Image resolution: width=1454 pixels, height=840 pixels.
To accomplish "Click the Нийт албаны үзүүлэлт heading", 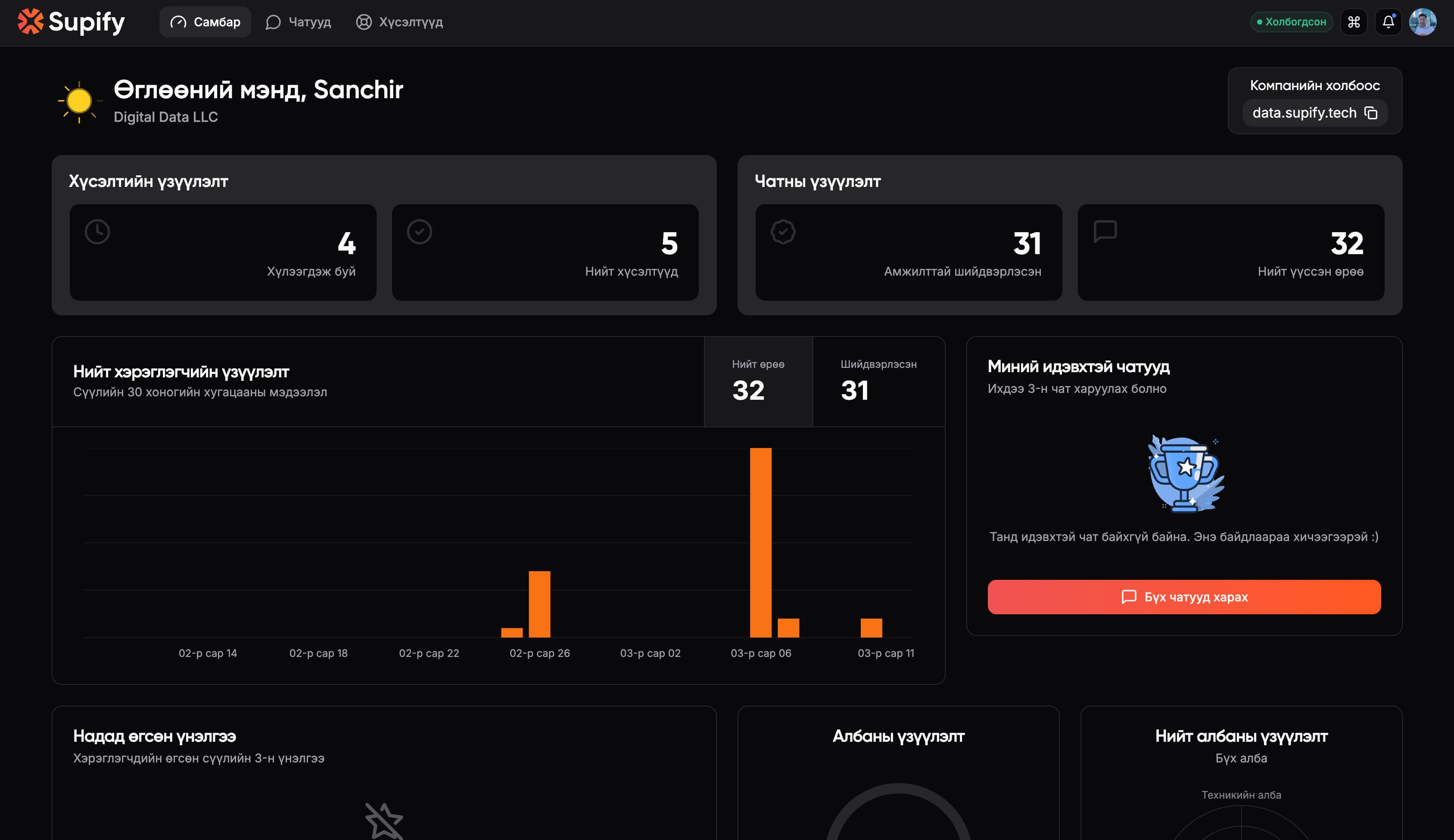I will pos(1241,736).
